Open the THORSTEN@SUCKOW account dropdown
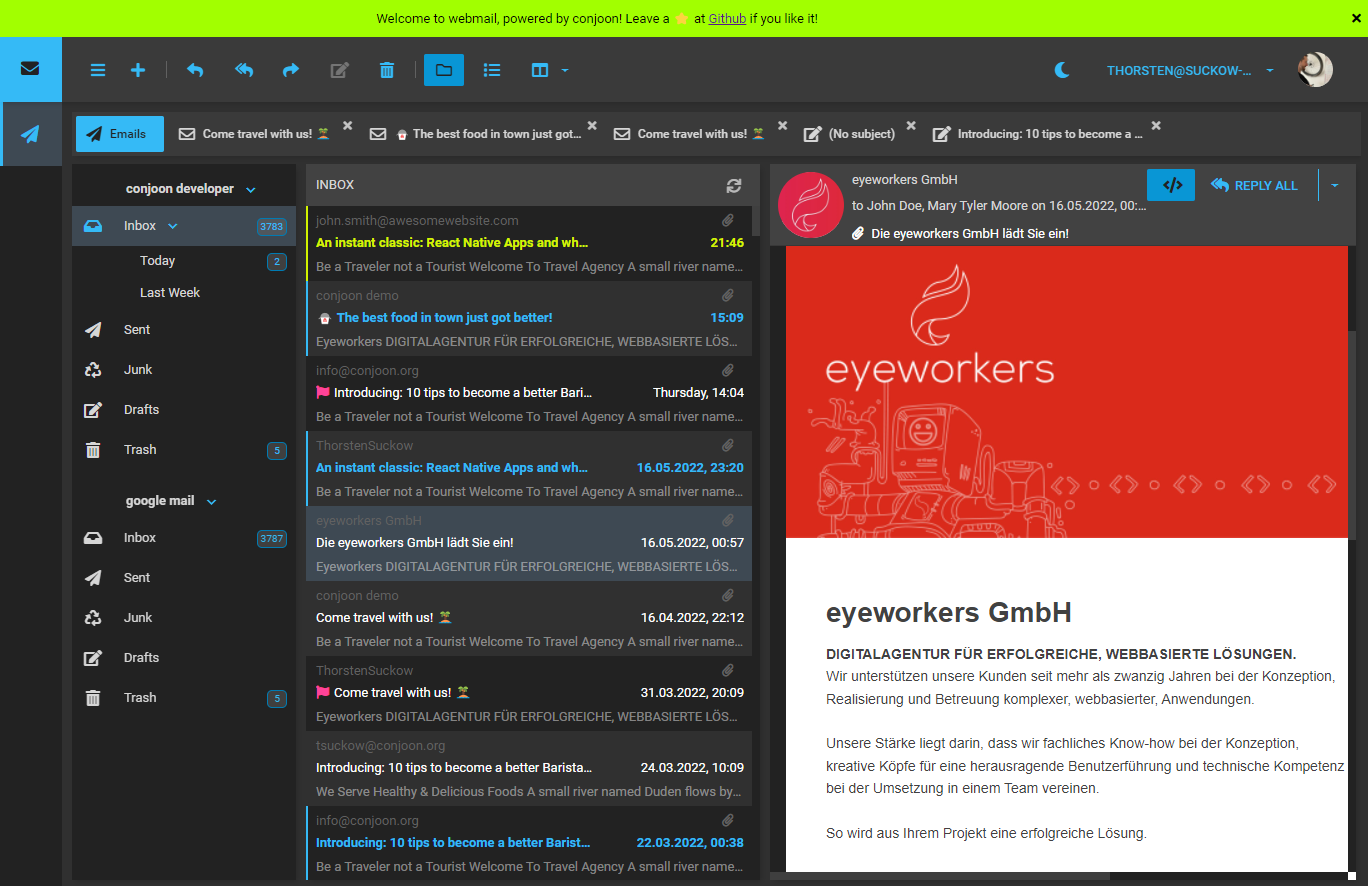 coord(1190,71)
